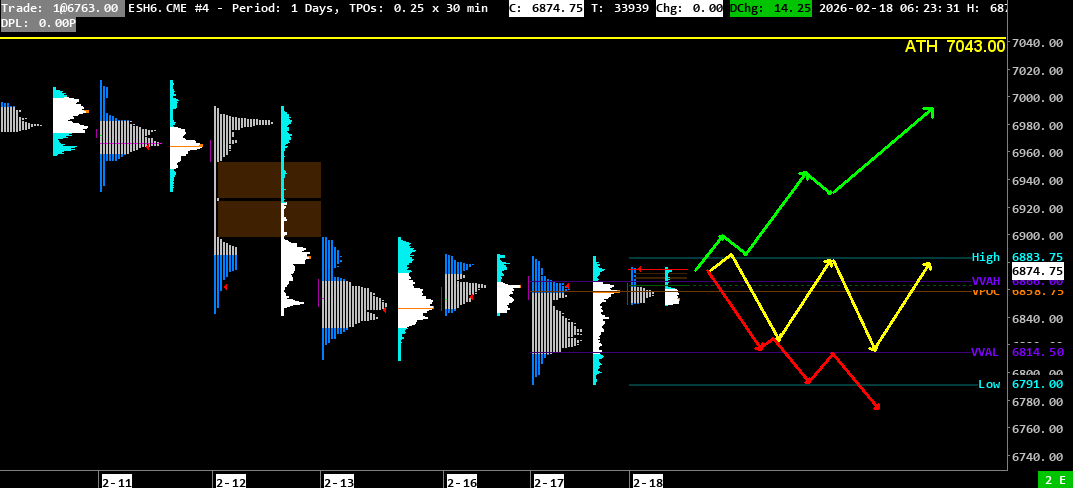Click the 2-18 date label

[x=647, y=482]
